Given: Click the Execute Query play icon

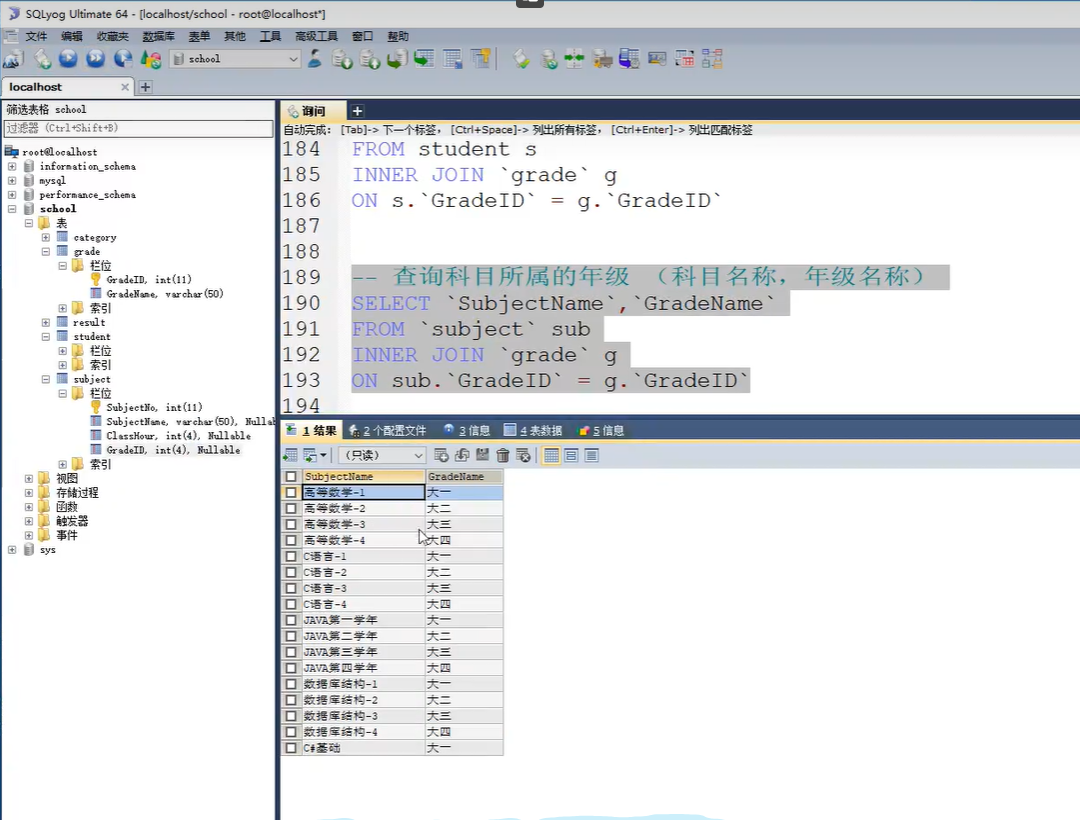Looking at the screenshot, I should [68, 59].
